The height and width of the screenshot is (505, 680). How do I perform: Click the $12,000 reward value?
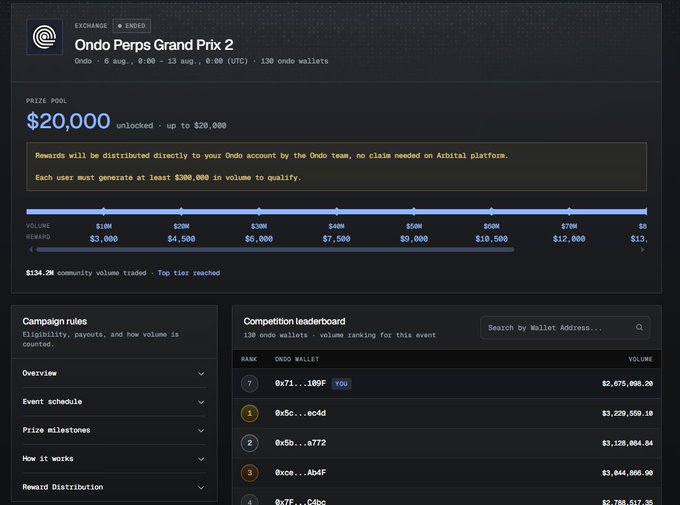(x=569, y=239)
